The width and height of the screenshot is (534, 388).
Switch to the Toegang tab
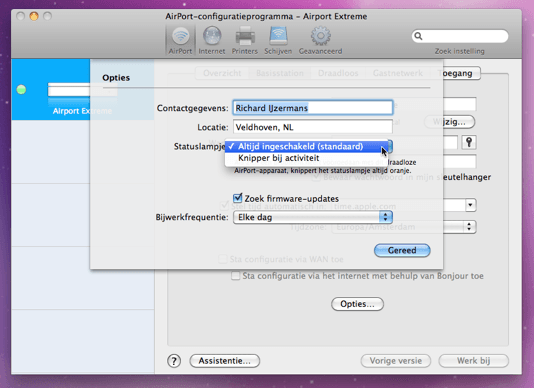coord(455,73)
